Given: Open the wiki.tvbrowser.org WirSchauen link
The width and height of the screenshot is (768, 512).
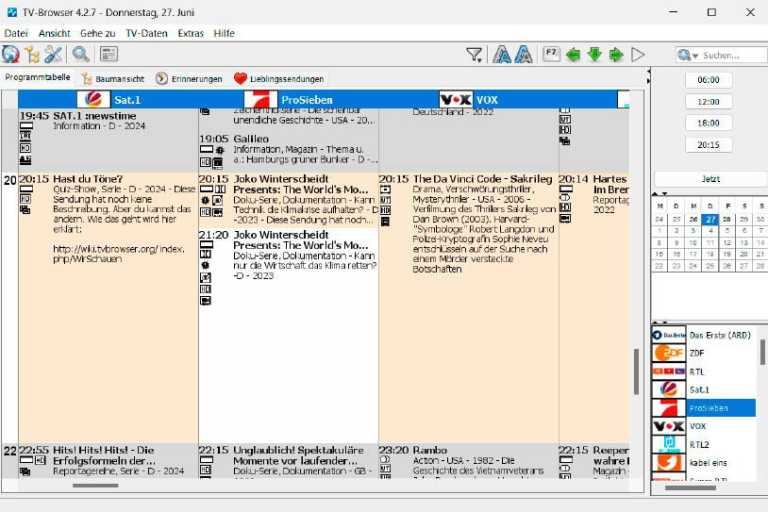Looking at the screenshot, I should coord(119,254).
